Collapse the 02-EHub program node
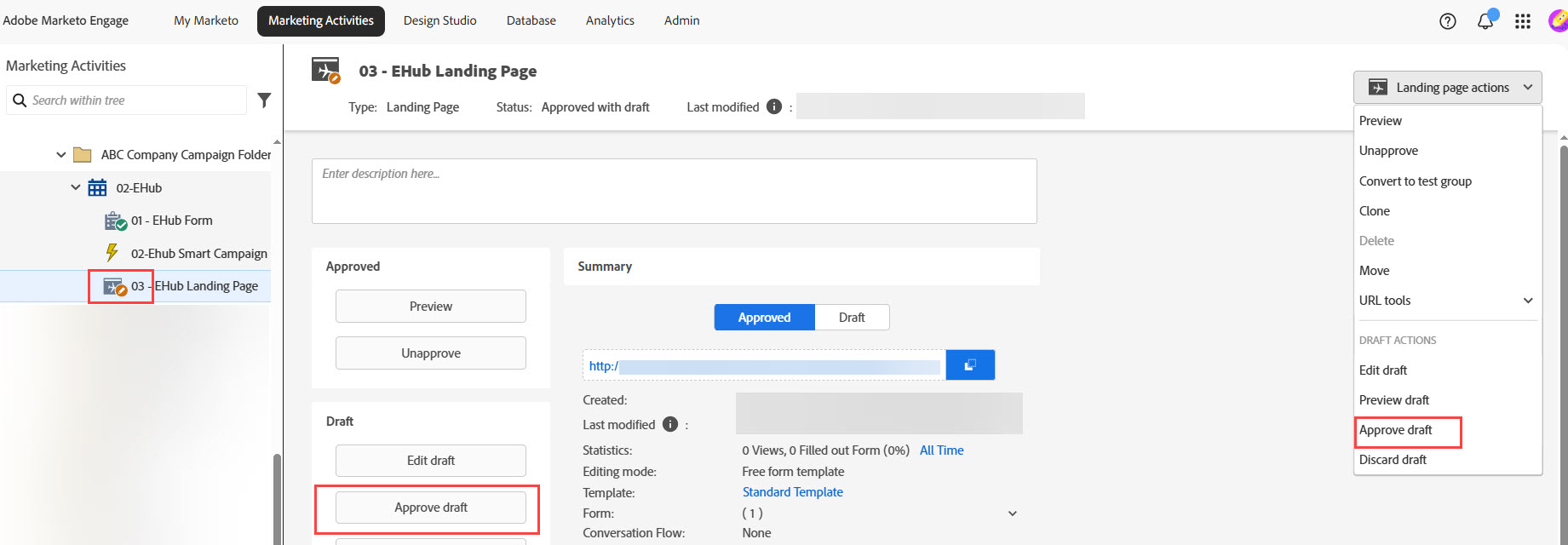1568x545 pixels. tap(76, 187)
